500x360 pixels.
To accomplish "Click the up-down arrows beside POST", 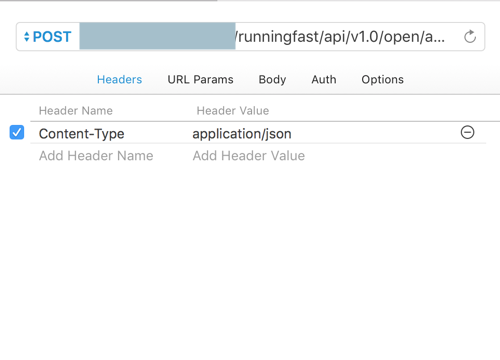I will [27, 37].
